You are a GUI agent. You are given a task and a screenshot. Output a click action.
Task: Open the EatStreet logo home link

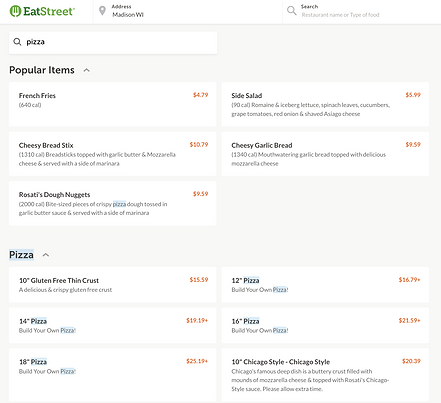(x=42, y=11)
